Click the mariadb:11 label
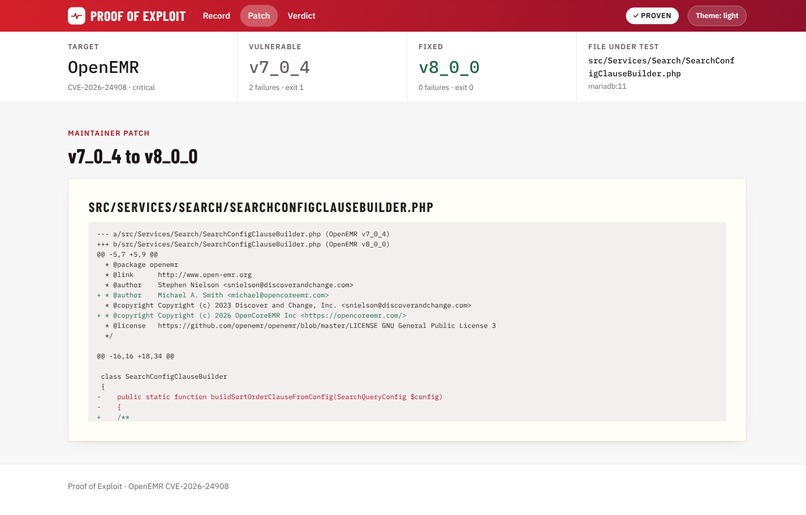Image resolution: width=806 pixels, height=515 pixels. point(607,86)
